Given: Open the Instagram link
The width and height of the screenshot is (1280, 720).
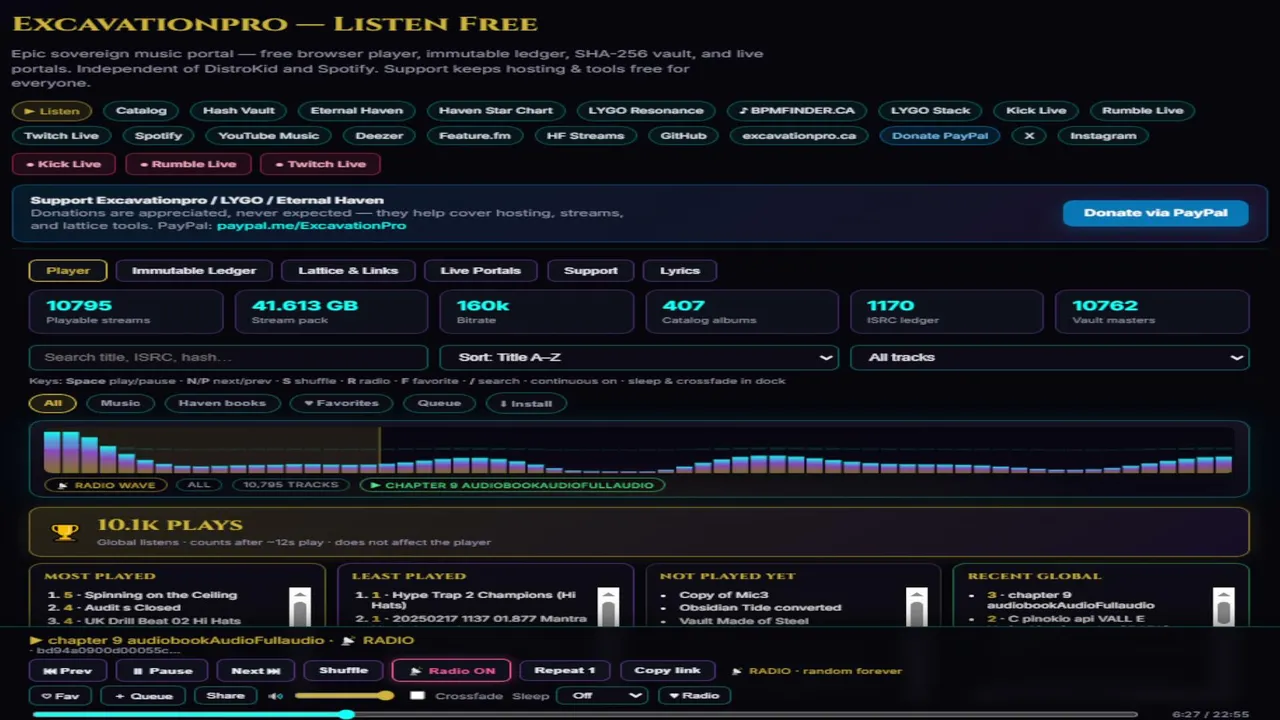Looking at the screenshot, I should 1103,136.
